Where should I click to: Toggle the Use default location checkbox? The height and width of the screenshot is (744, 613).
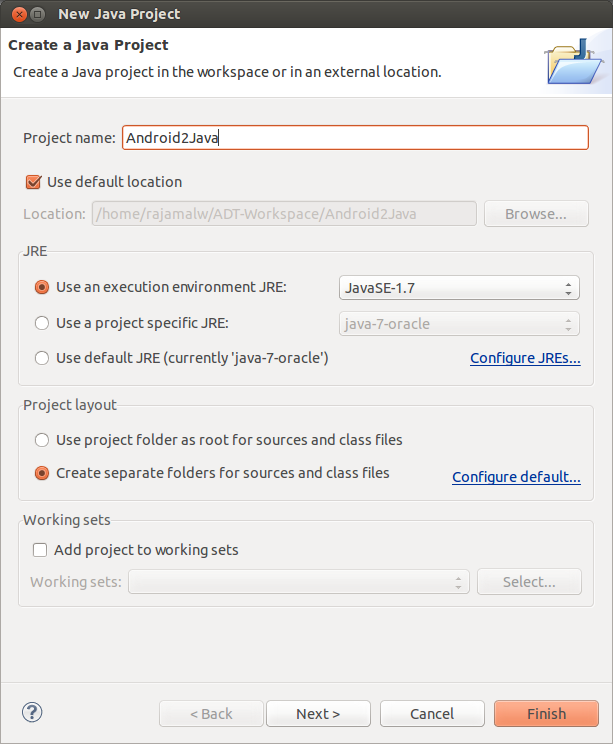pyautogui.click(x=34, y=182)
